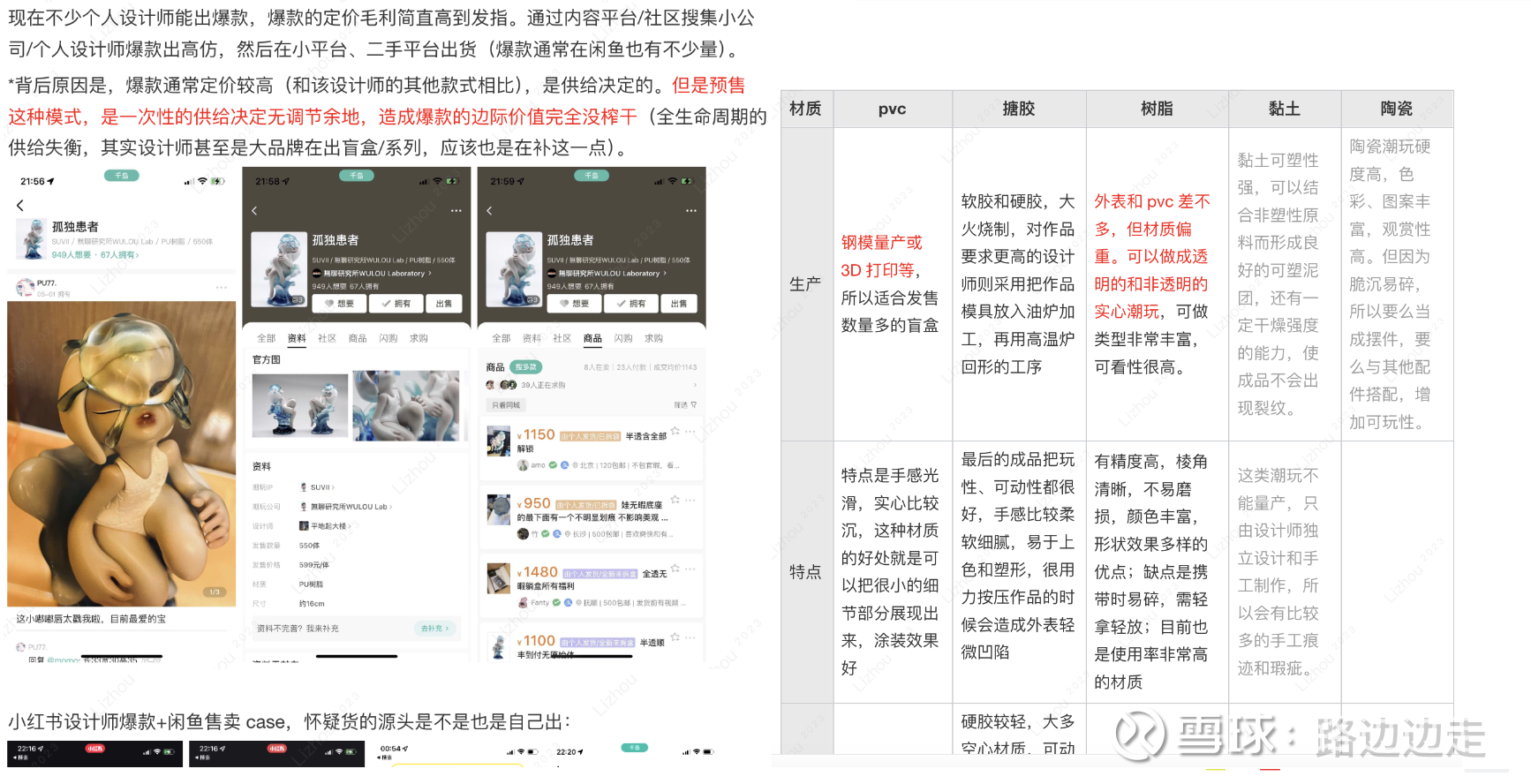Tap 千岛 pill in 21:56 status bar
1531x784 pixels.
point(121,175)
